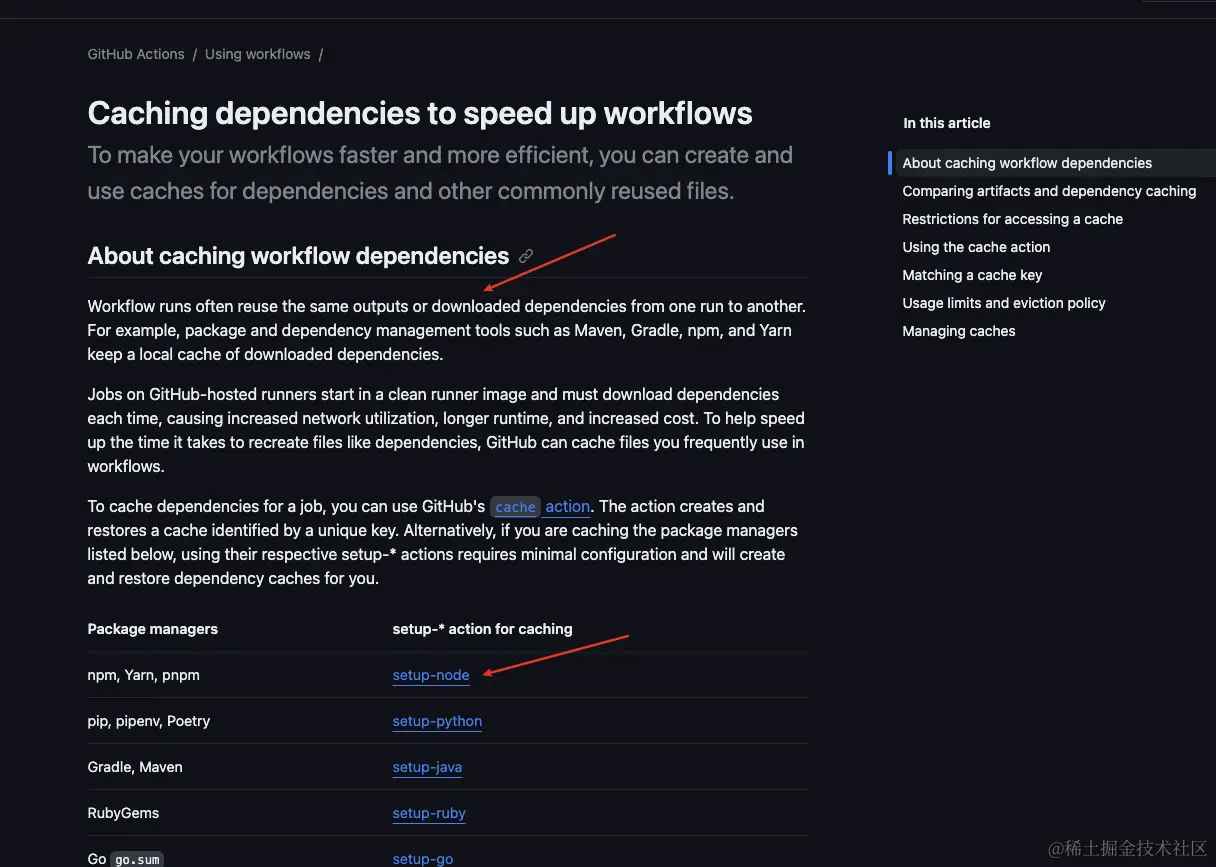The image size is (1216, 867).
Task: Jump to 'Comparing artifacts and dependency caching'
Action: tap(1049, 191)
